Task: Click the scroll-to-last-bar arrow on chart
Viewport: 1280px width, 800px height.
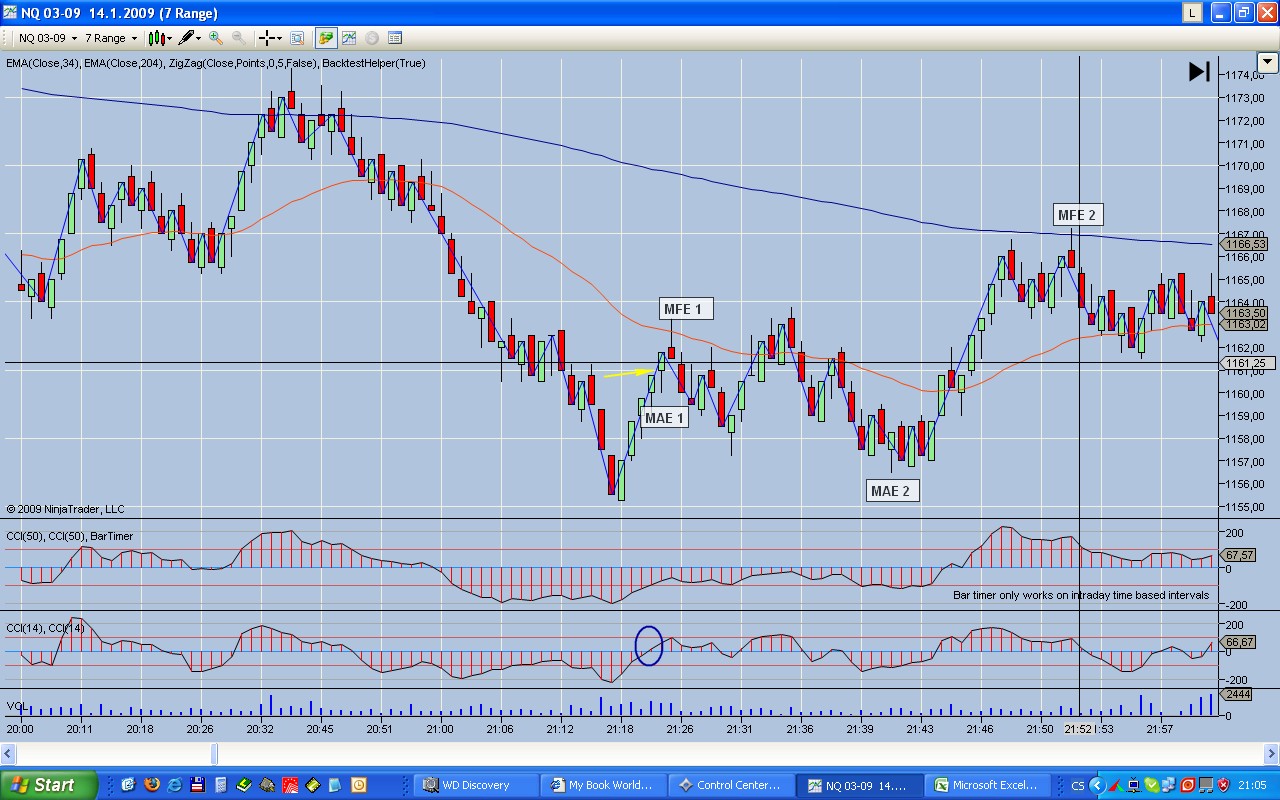Action: [1199, 72]
